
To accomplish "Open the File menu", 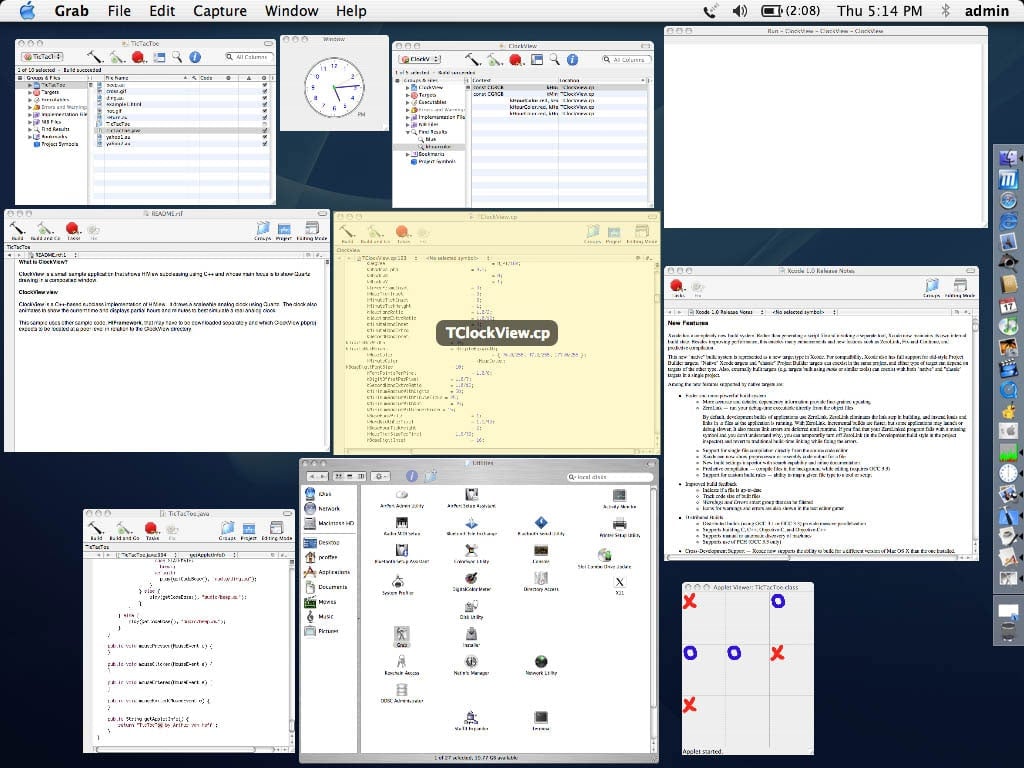I will [x=119, y=11].
